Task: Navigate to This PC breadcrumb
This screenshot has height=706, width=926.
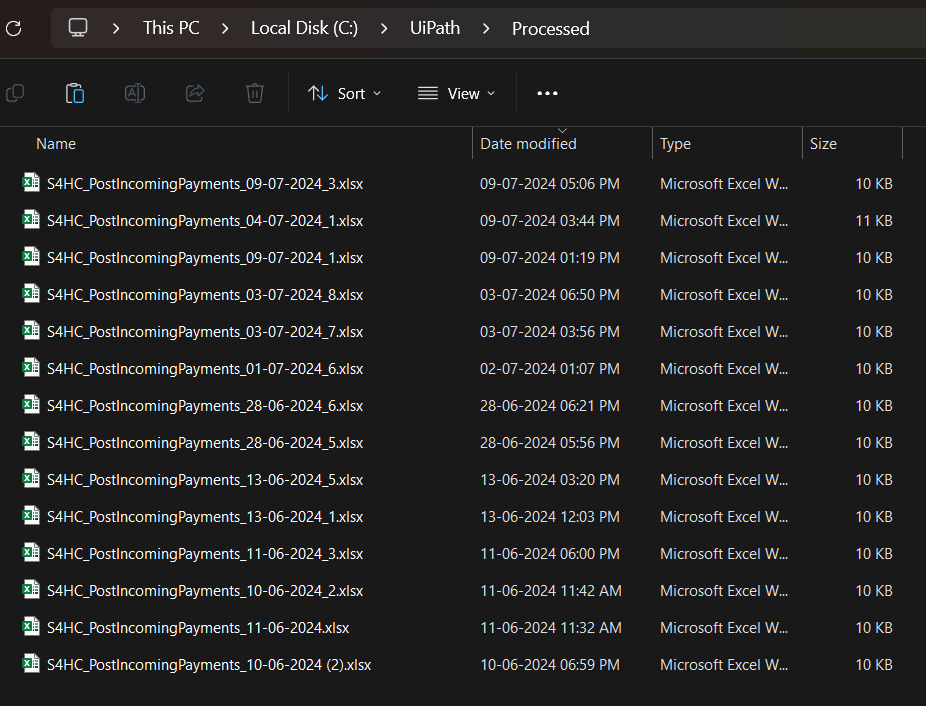Action: pyautogui.click(x=171, y=28)
